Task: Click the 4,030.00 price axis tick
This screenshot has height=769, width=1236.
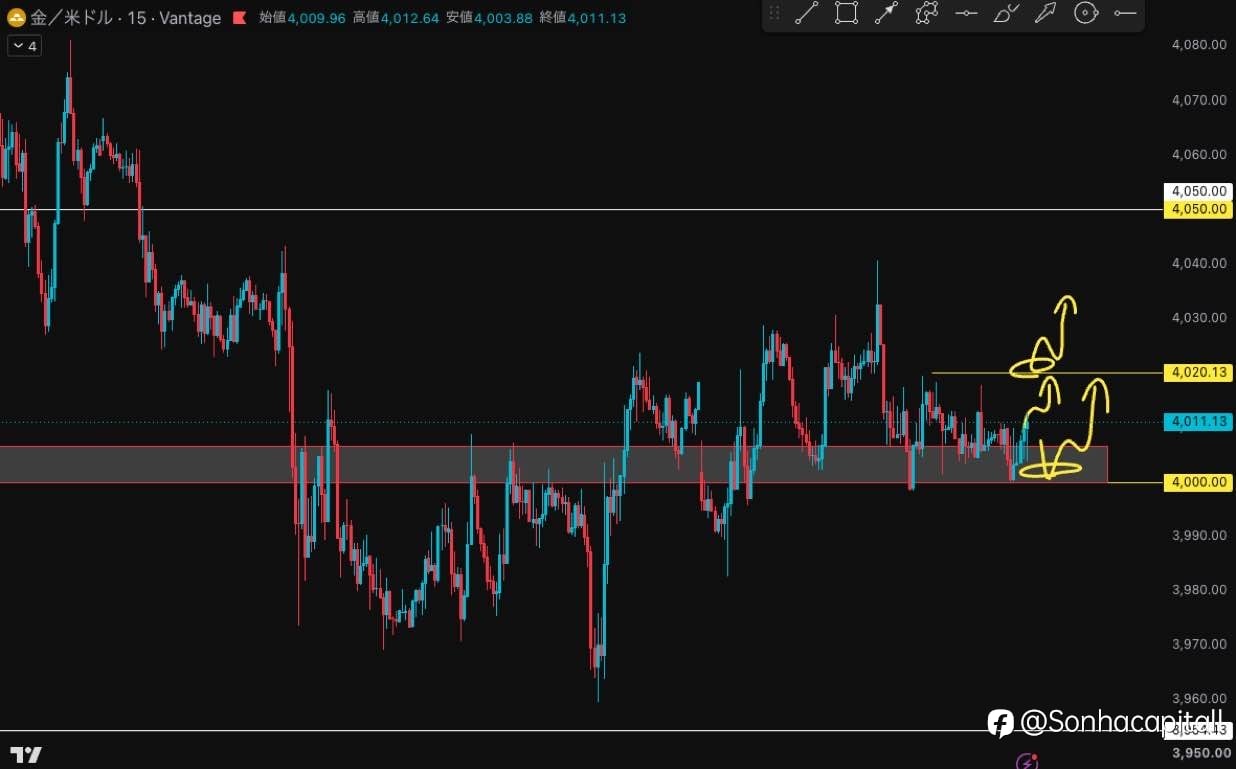Action: pos(1199,318)
